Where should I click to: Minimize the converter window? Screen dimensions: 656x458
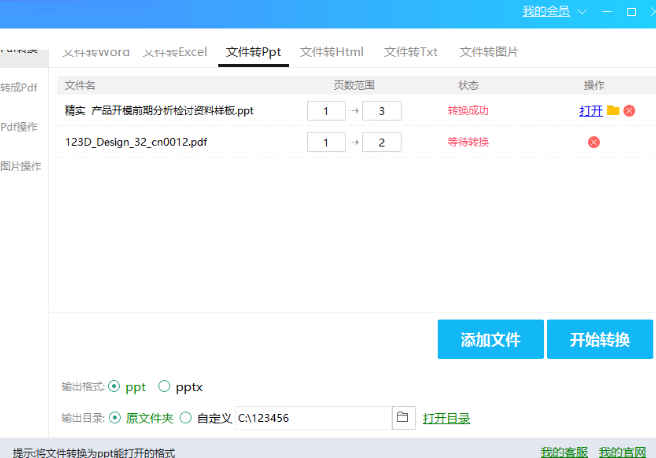(607, 12)
